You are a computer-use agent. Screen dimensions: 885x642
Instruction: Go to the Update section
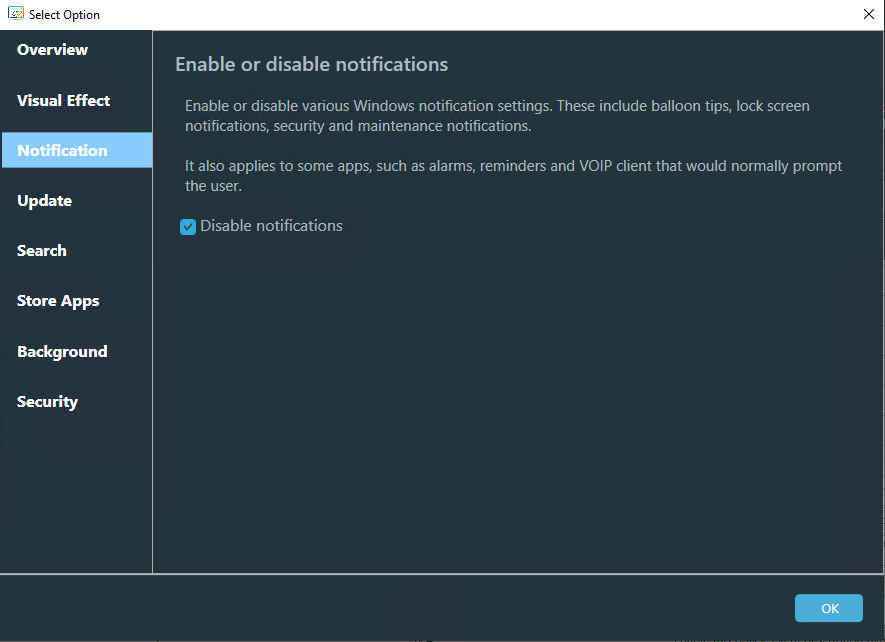45,200
